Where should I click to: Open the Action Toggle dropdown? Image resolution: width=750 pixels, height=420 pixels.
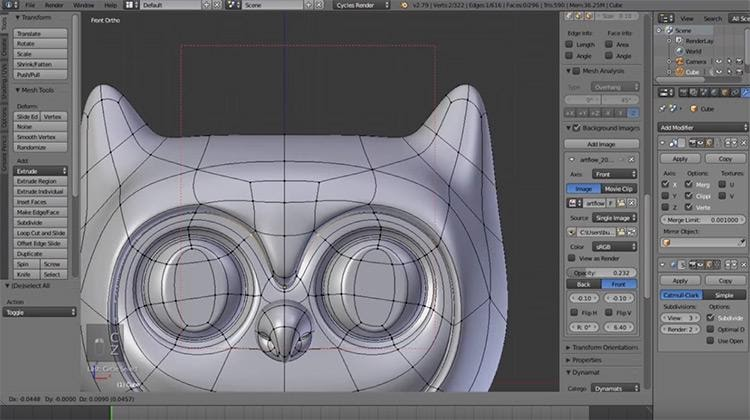coord(39,312)
